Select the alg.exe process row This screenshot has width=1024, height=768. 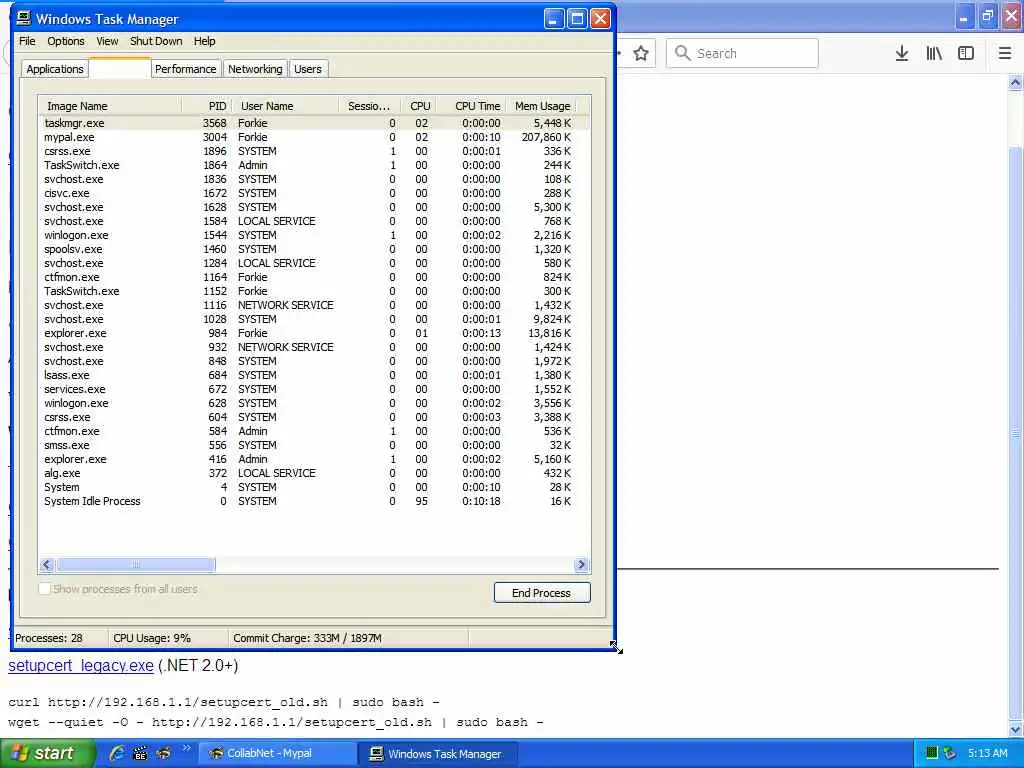[313, 473]
